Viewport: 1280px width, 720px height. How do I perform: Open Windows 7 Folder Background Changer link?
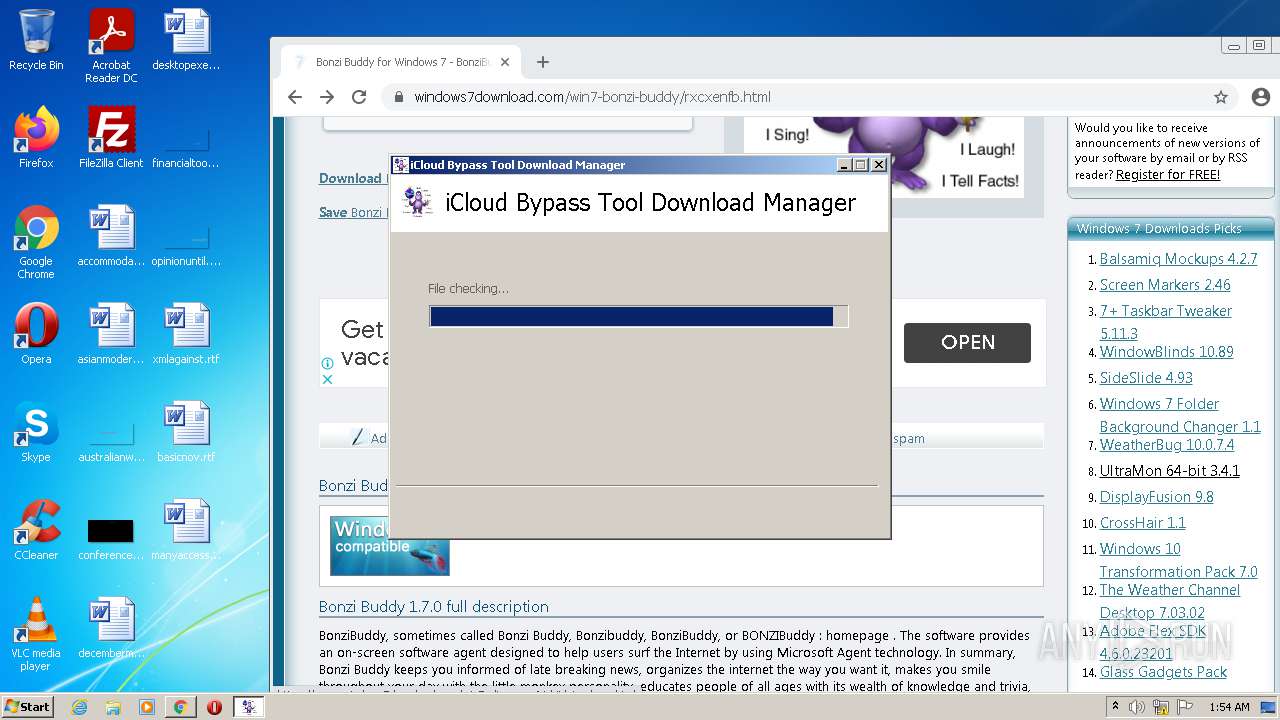point(1180,415)
